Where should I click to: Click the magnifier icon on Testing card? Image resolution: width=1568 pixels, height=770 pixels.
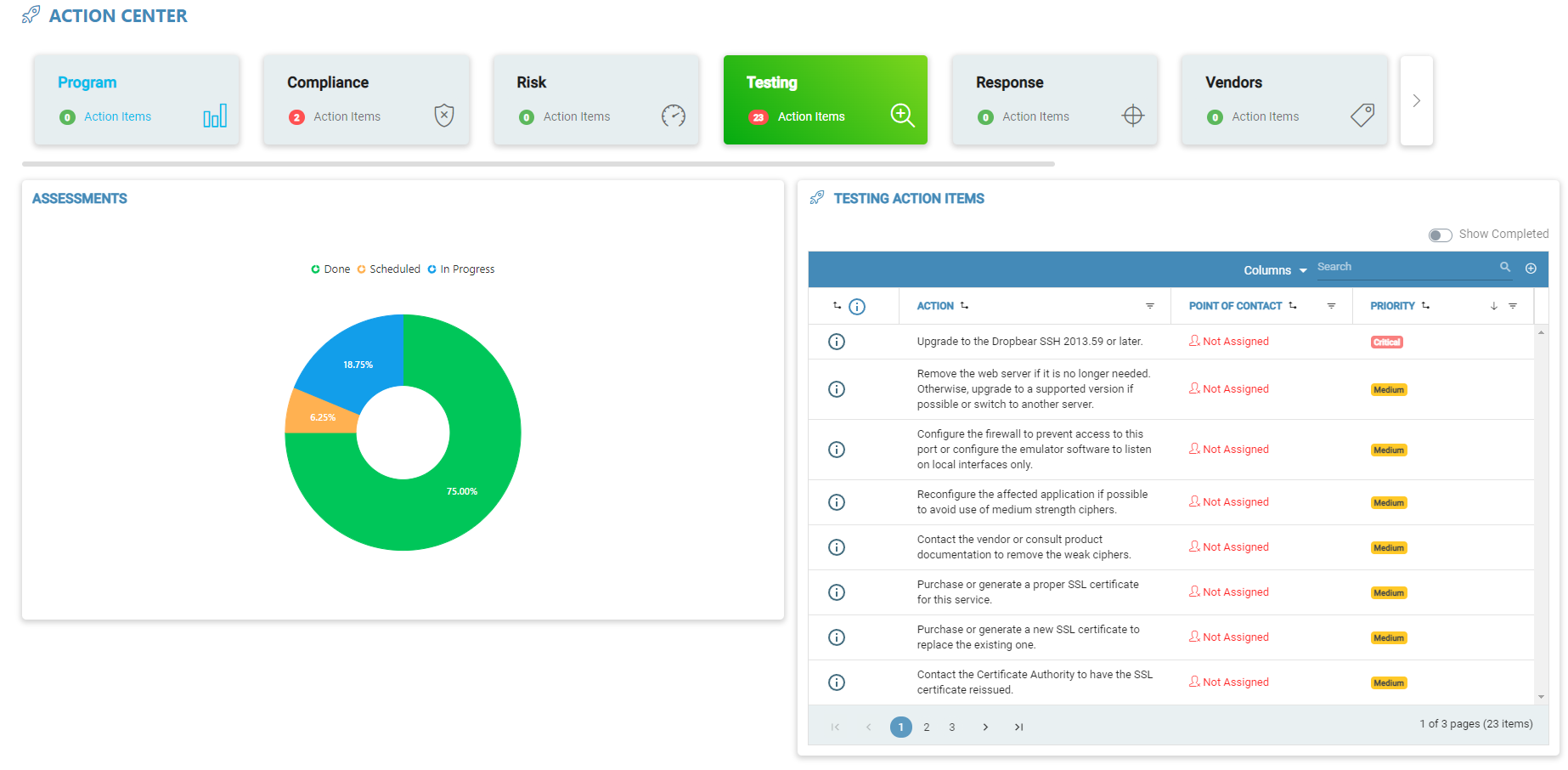coord(902,116)
